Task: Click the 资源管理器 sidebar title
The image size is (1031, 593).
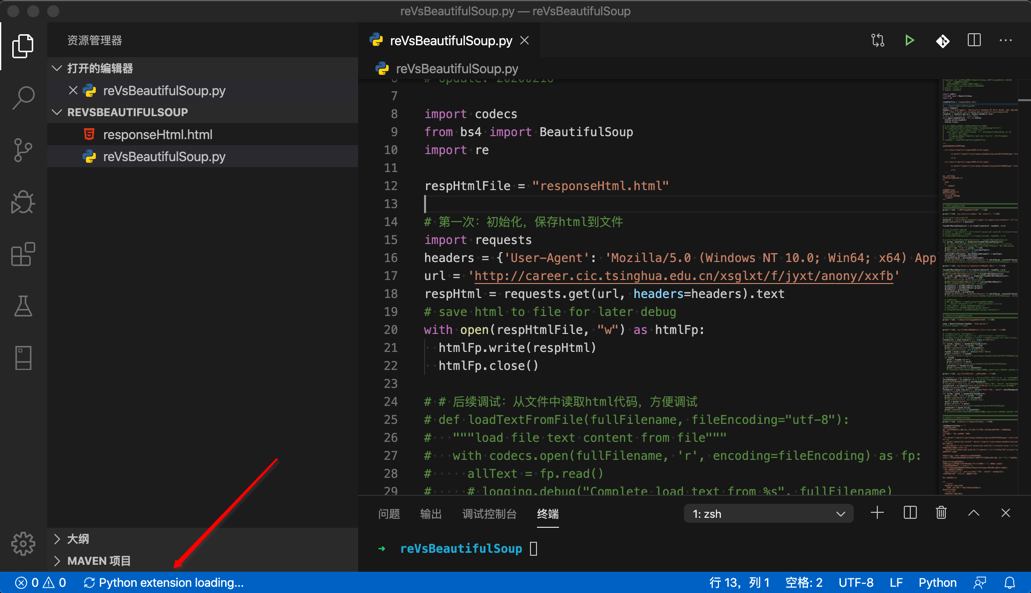Action: pyautogui.click(x=95, y=41)
